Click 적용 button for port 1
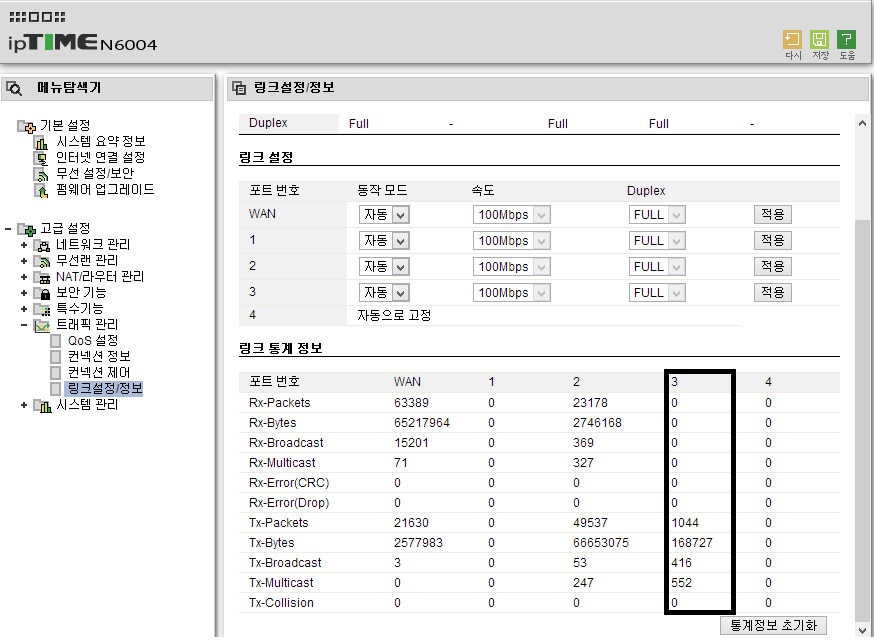Viewport: 874px width, 641px height. 773,241
